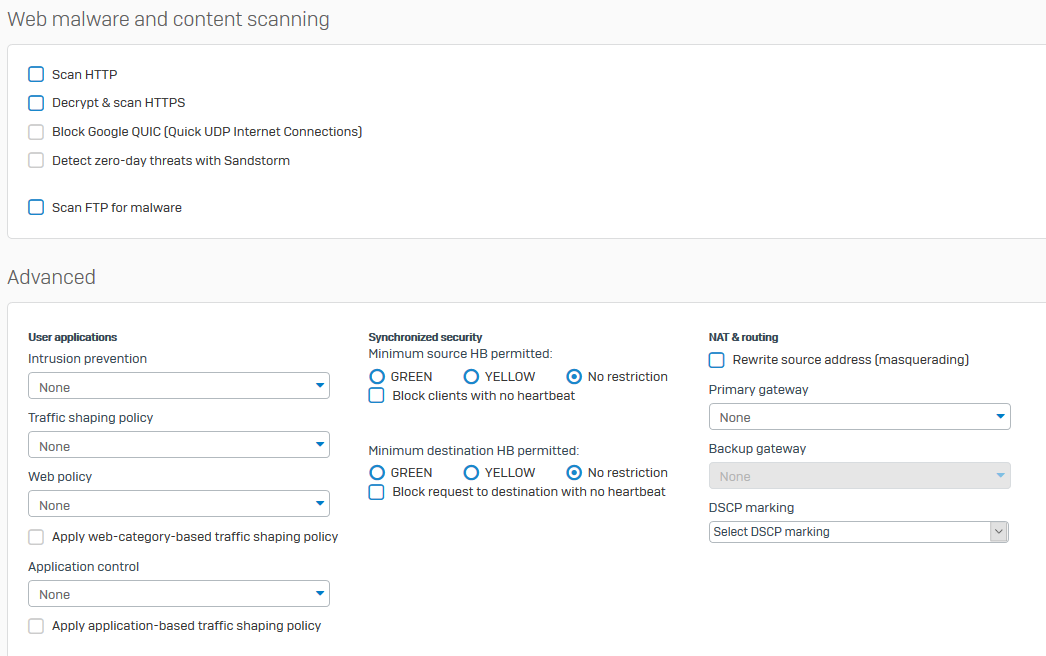Viewport: 1046px width, 656px height.
Task: Enable Rewrite source address (masquerading)
Action: pyautogui.click(x=717, y=360)
